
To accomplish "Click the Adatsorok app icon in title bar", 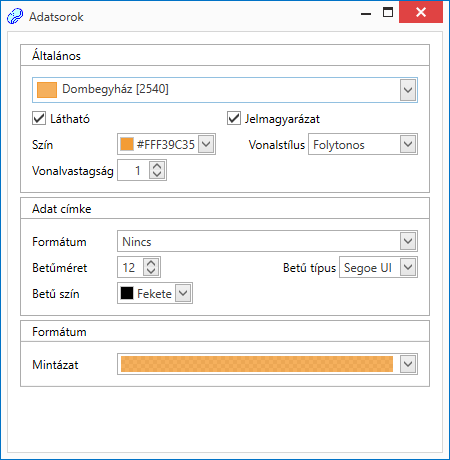I will (x=15, y=16).
